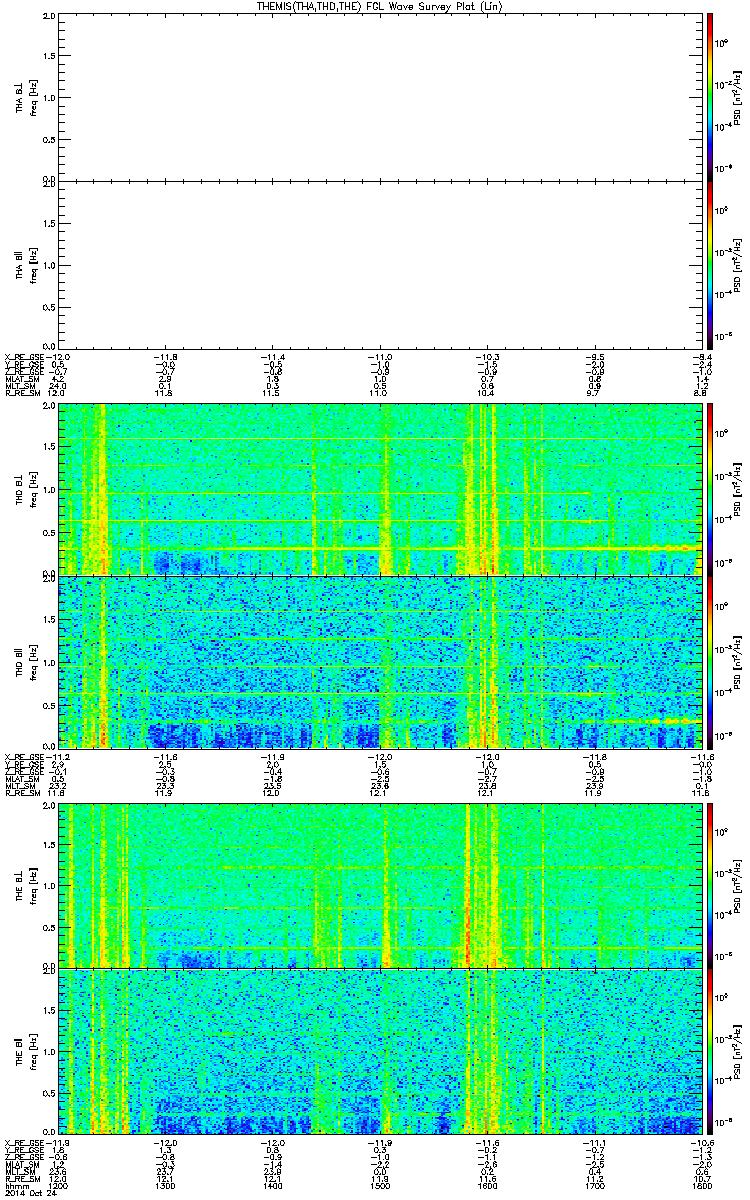Image resolution: width=750 pixels, height=1200 pixels.
Task: Click inside the THE B-parallel spectrogram panel
Action: click(378, 1051)
